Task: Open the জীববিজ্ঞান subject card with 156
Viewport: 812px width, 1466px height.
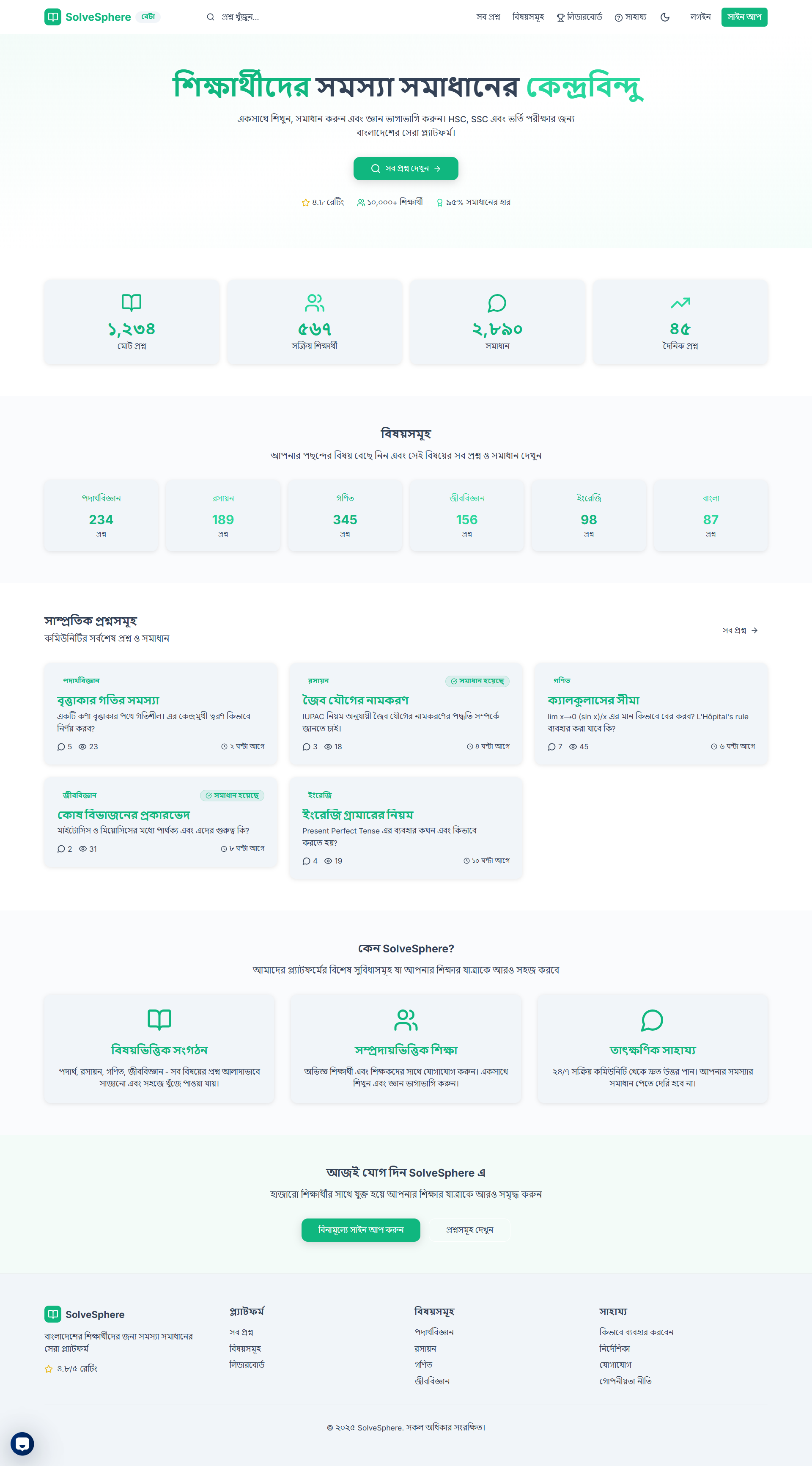Action: coord(467,516)
